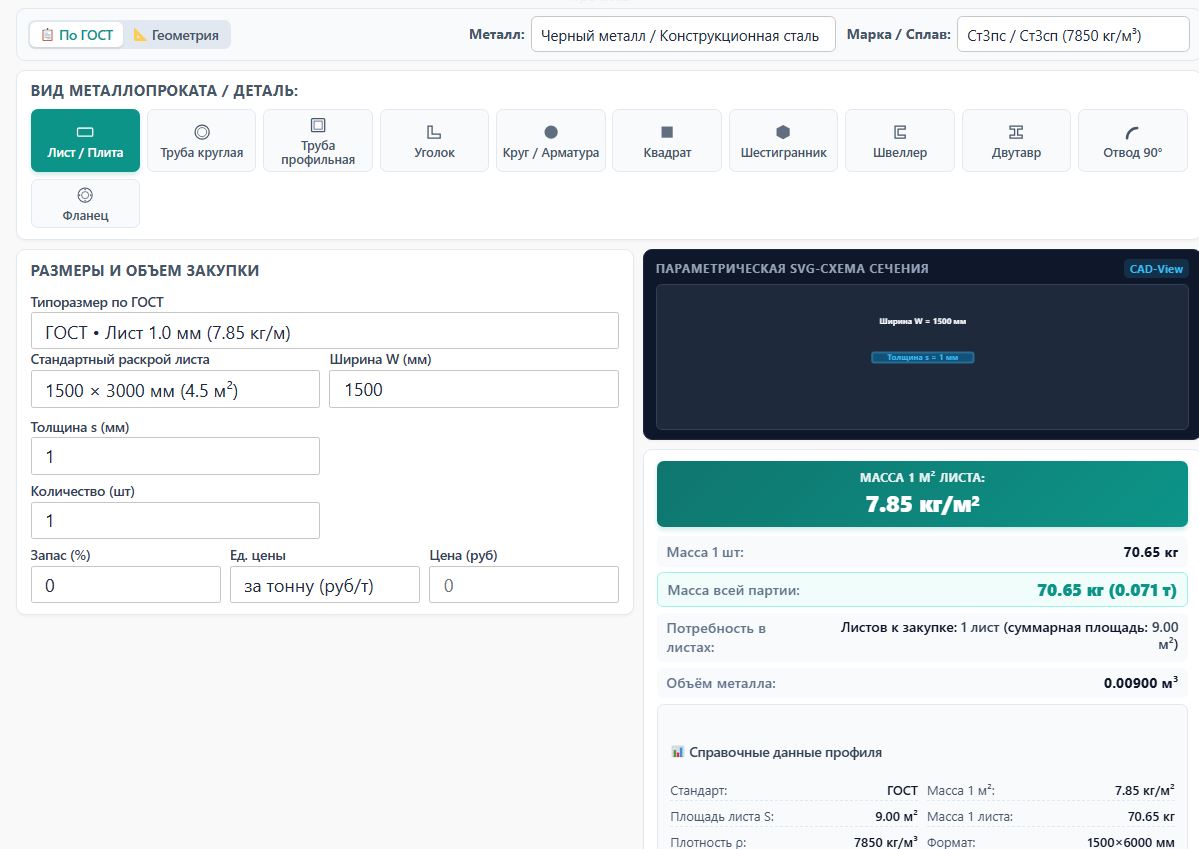Screen dimensions: 1199x849
Task: Choose Труба круглая profile
Action: coord(201,141)
